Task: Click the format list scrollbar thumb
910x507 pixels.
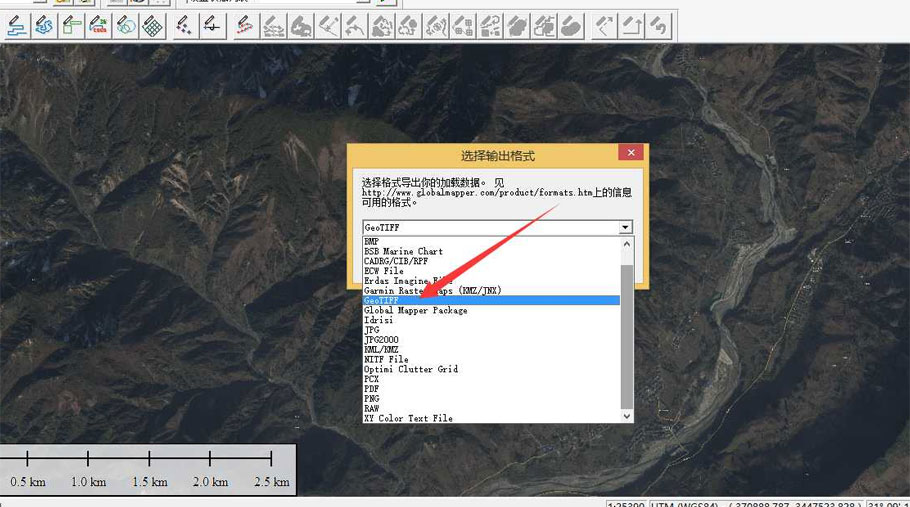Action: (x=627, y=337)
